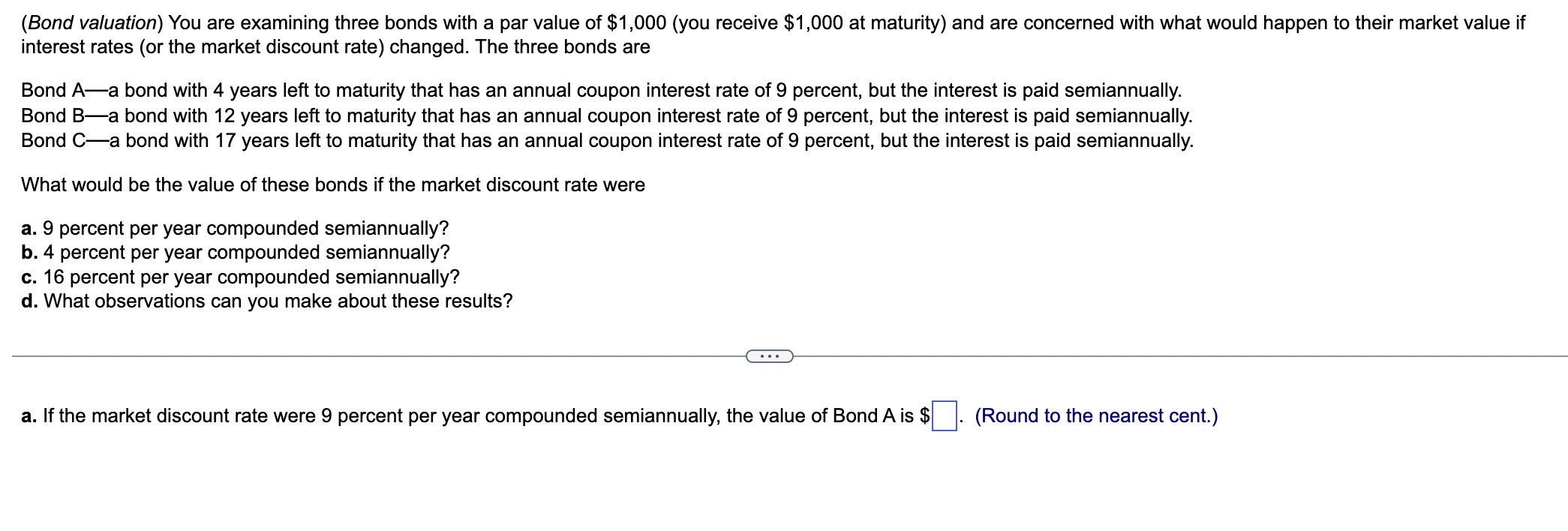Click the blue Round to the nearest cent note
The width and height of the screenshot is (1568, 531).
[x=1095, y=415]
